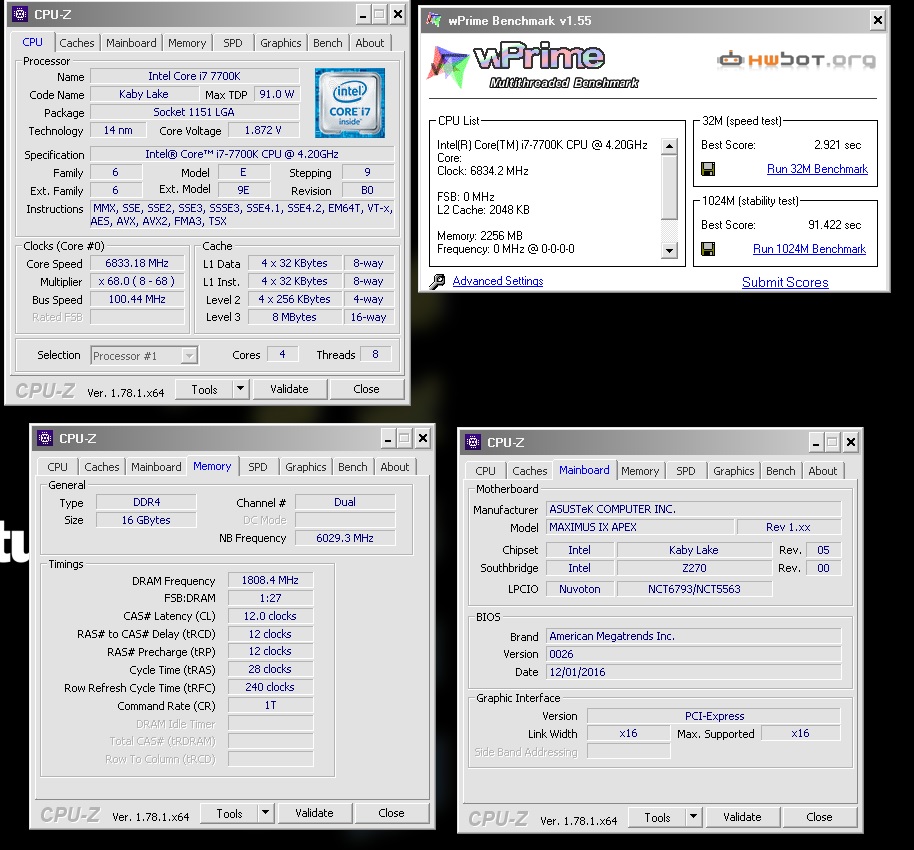Click the 32M best score 2.921 sec
This screenshot has height=850, width=914.
click(x=837, y=145)
